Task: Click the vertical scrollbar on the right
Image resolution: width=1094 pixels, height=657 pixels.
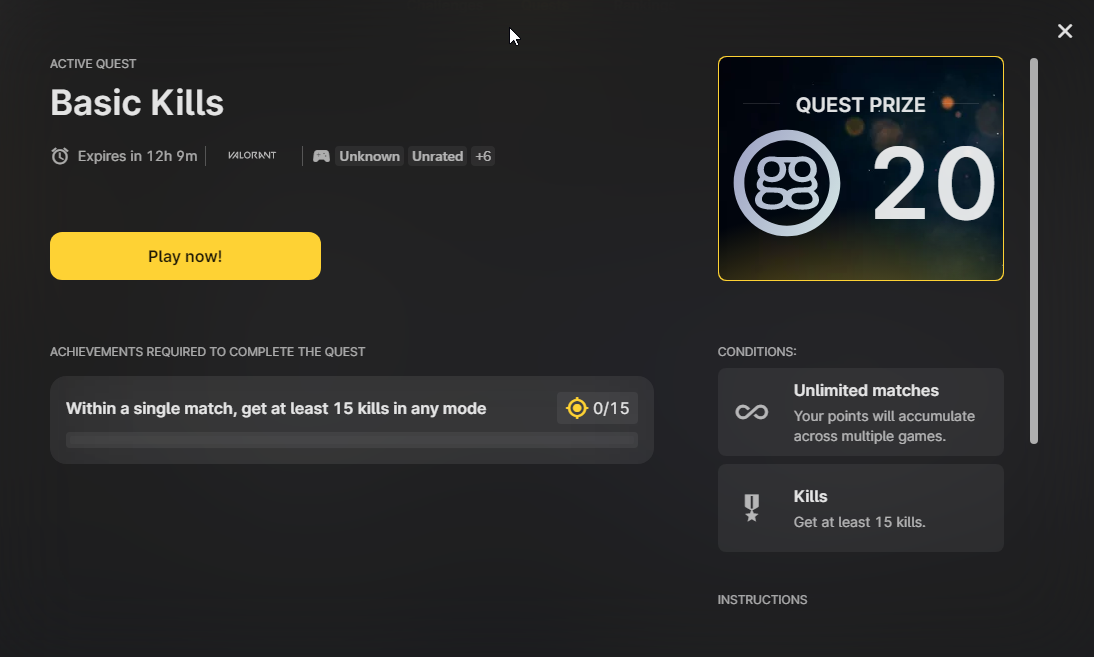Action: pyautogui.click(x=1034, y=250)
